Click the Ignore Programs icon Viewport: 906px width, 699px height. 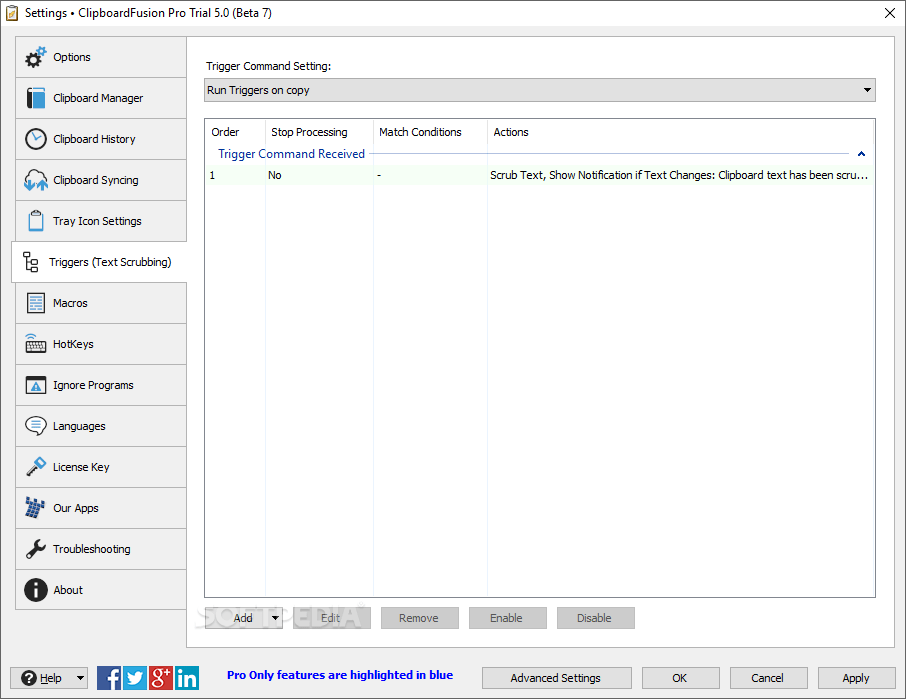[35, 385]
